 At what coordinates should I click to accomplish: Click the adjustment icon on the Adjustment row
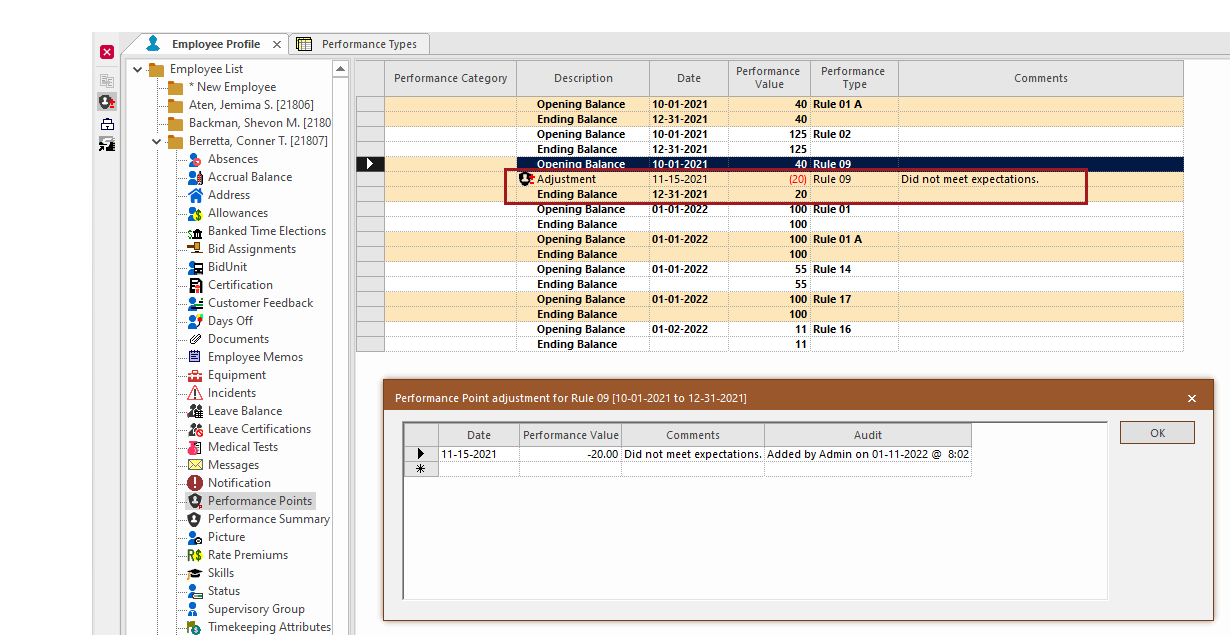(x=526, y=179)
